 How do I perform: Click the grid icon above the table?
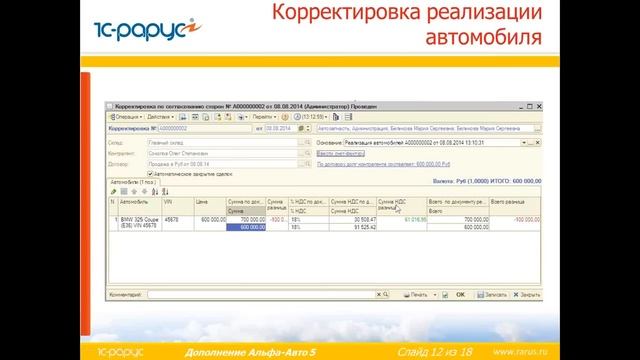coord(124,191)
